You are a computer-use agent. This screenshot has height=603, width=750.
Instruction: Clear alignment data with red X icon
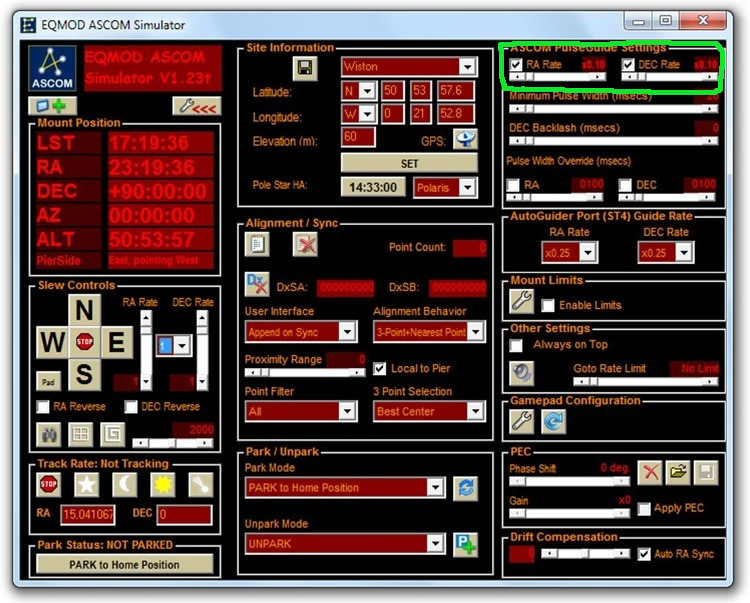pos(305,244)
